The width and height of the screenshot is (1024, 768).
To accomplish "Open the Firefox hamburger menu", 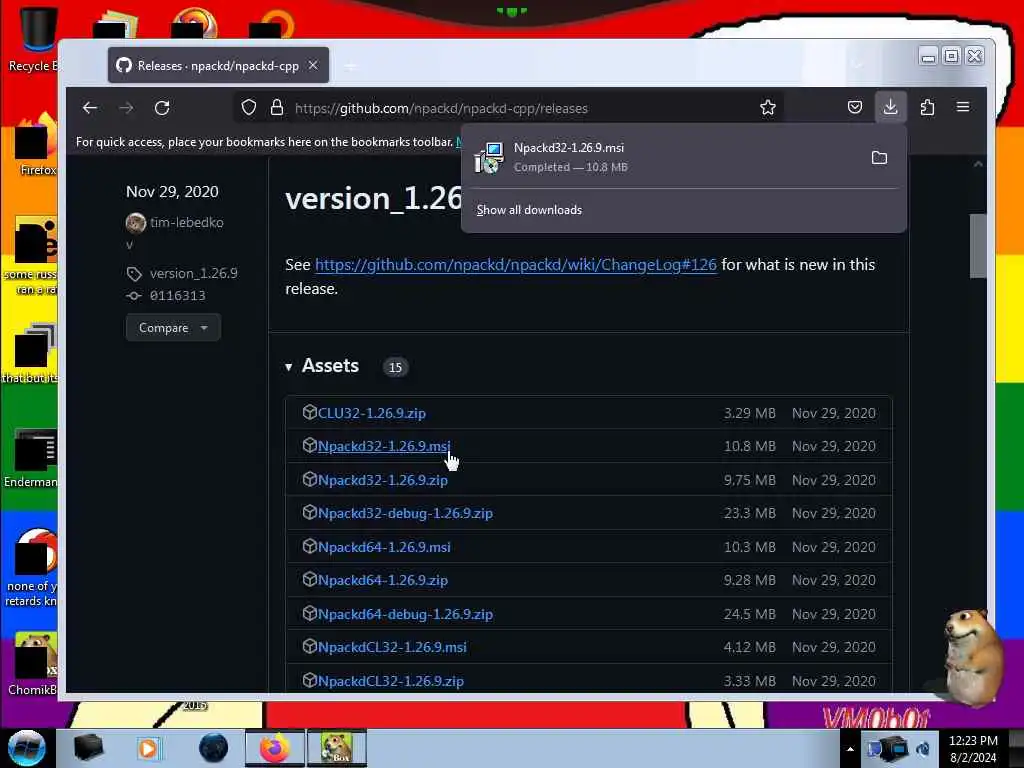I will coord(963,107).
